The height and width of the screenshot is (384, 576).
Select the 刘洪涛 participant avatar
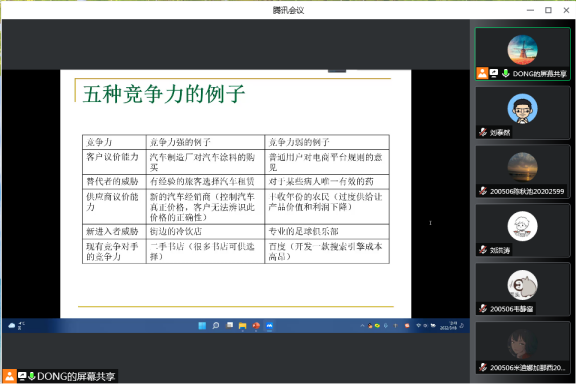(x=522, y=226)
